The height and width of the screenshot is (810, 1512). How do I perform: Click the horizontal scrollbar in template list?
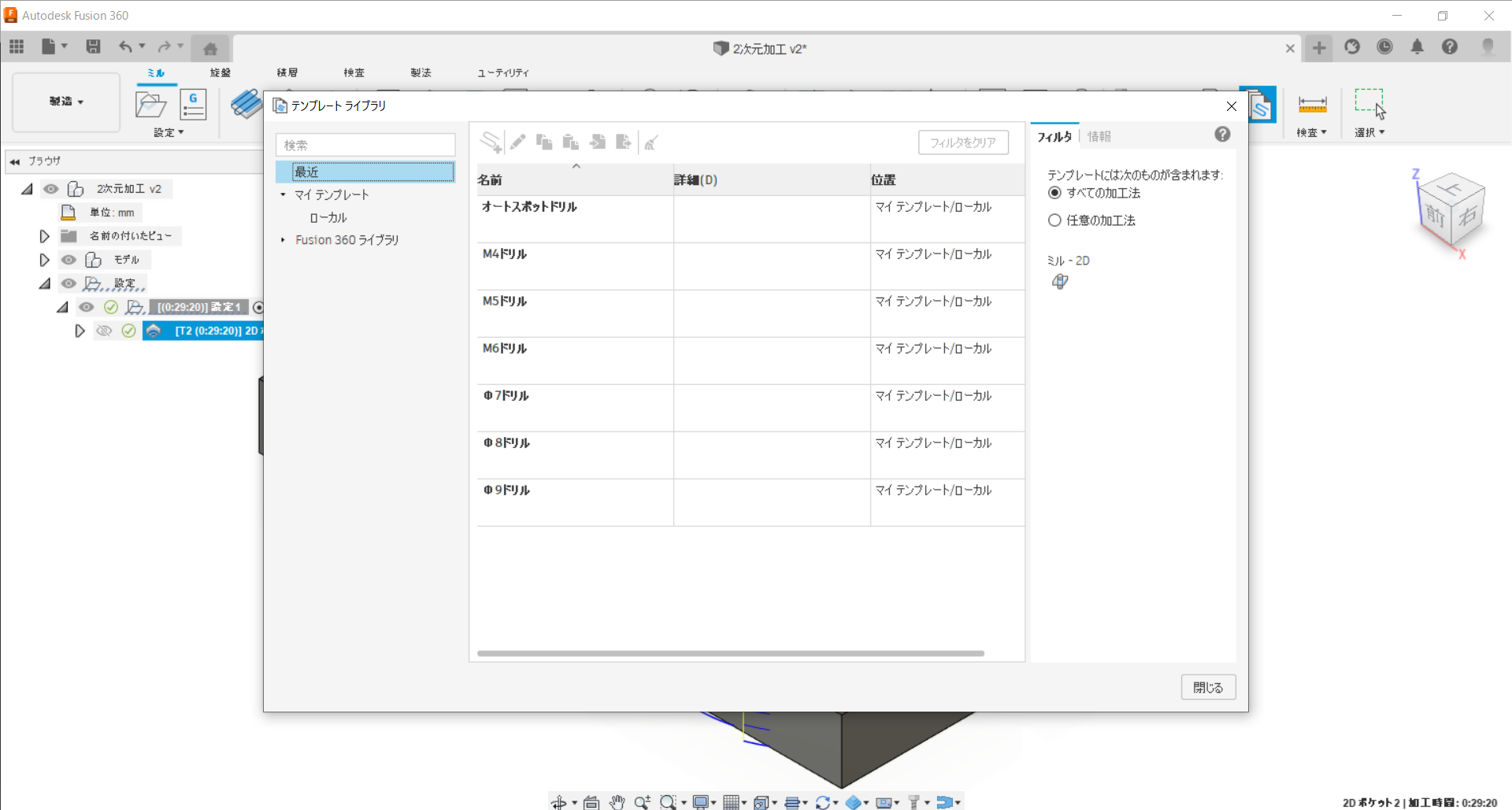pos(730,653)
